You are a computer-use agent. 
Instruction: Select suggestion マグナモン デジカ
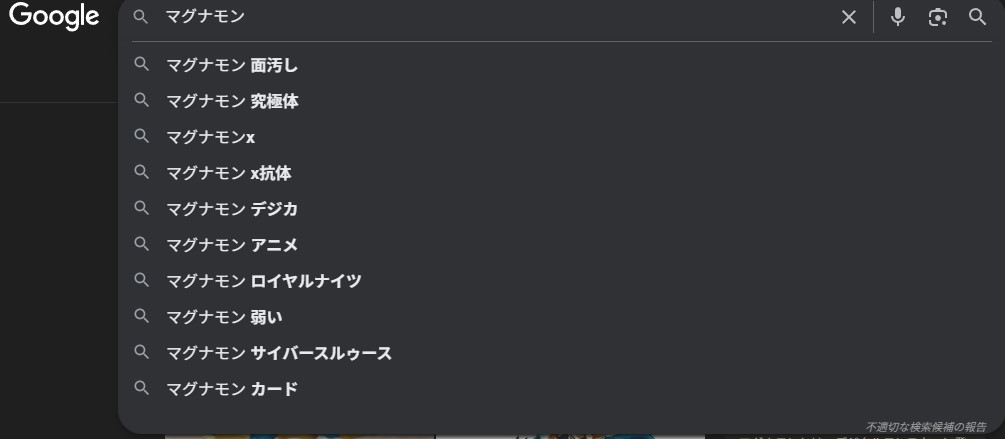[232, 209]
